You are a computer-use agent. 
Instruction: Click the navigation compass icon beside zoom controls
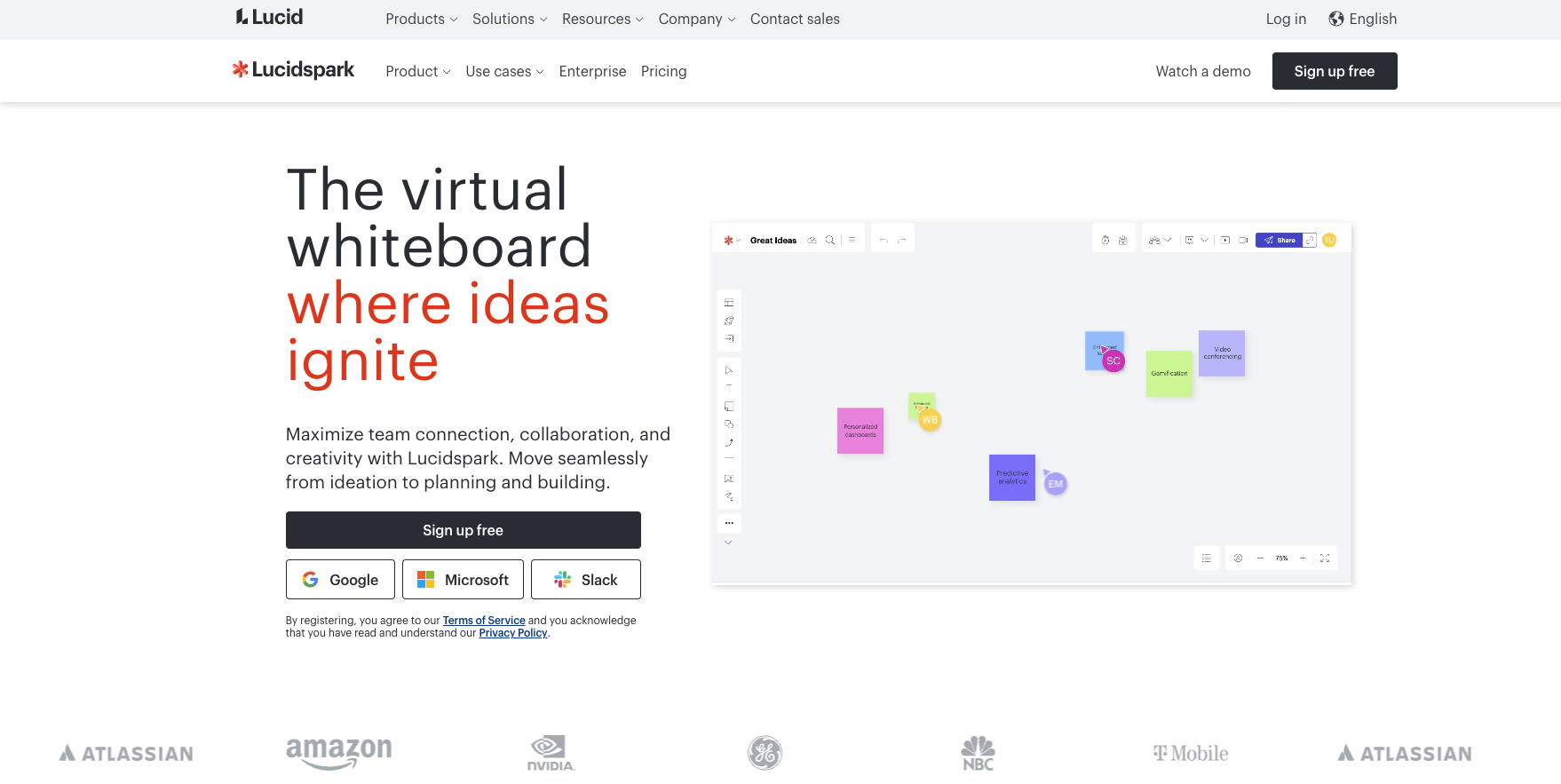[x=1238, y=558]
